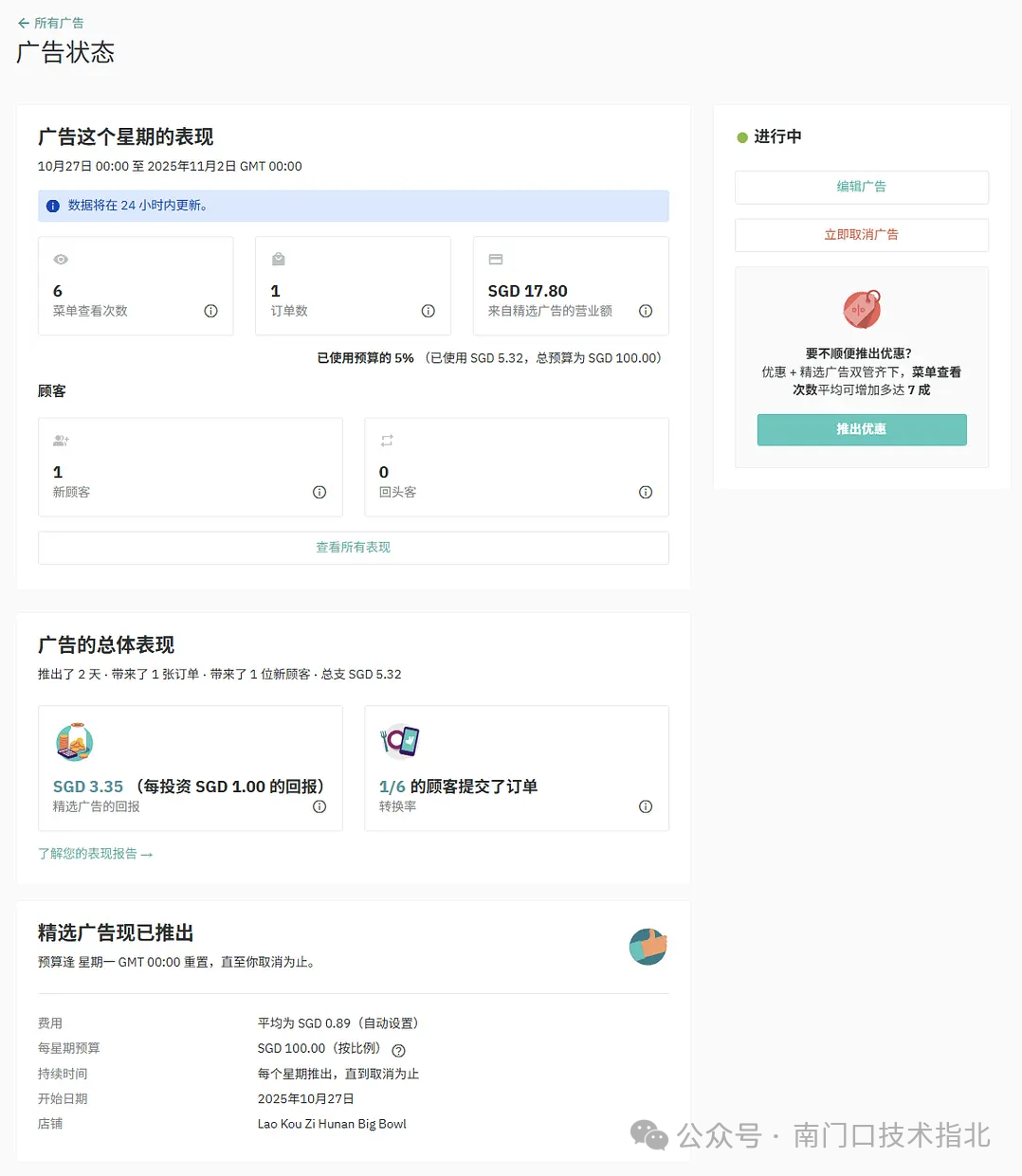This screenshot has height=1176, width=1022.
Task: Open 查看所有表现 to view all performance
Action: click(x=354, y=548)
